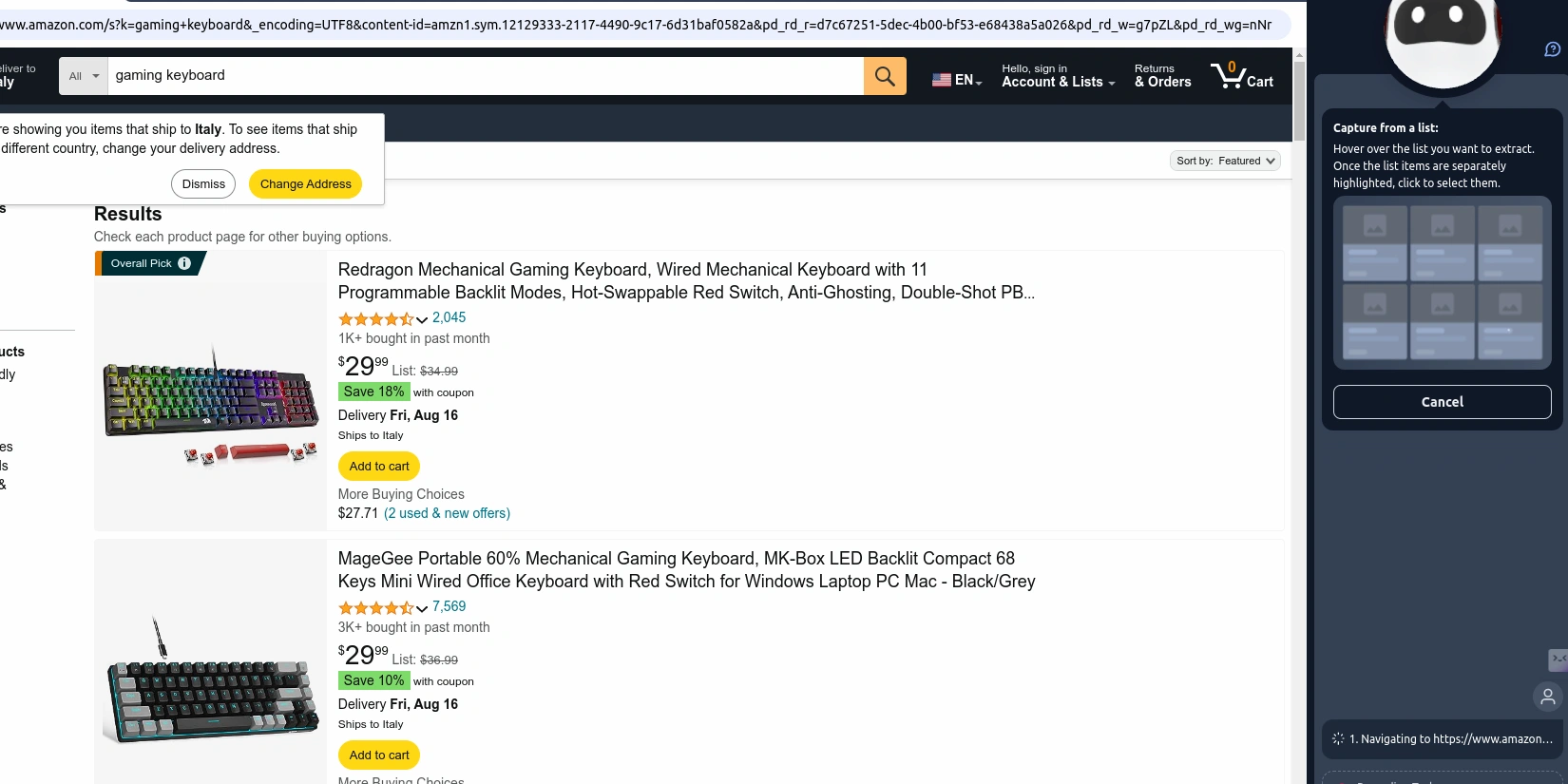Select the Navigating to amazon step item

pos(1442,738)
